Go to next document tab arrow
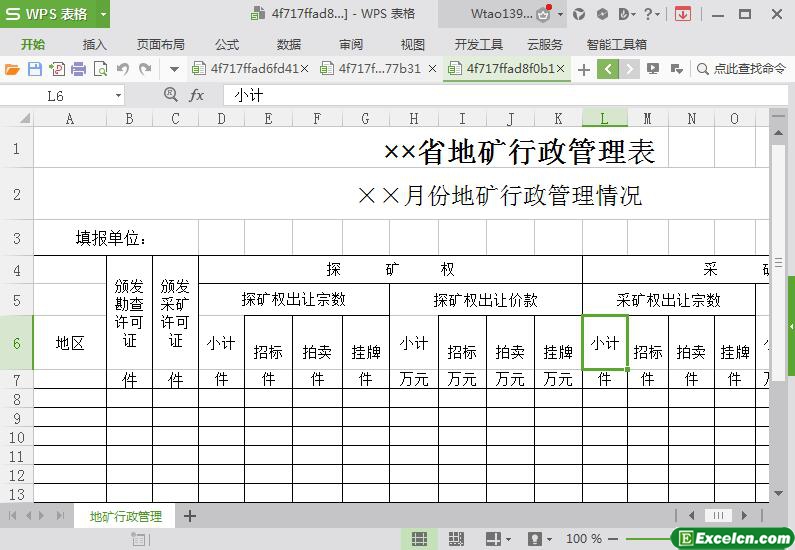The height and width of the screenshot is (550, 795). (629, 69)
